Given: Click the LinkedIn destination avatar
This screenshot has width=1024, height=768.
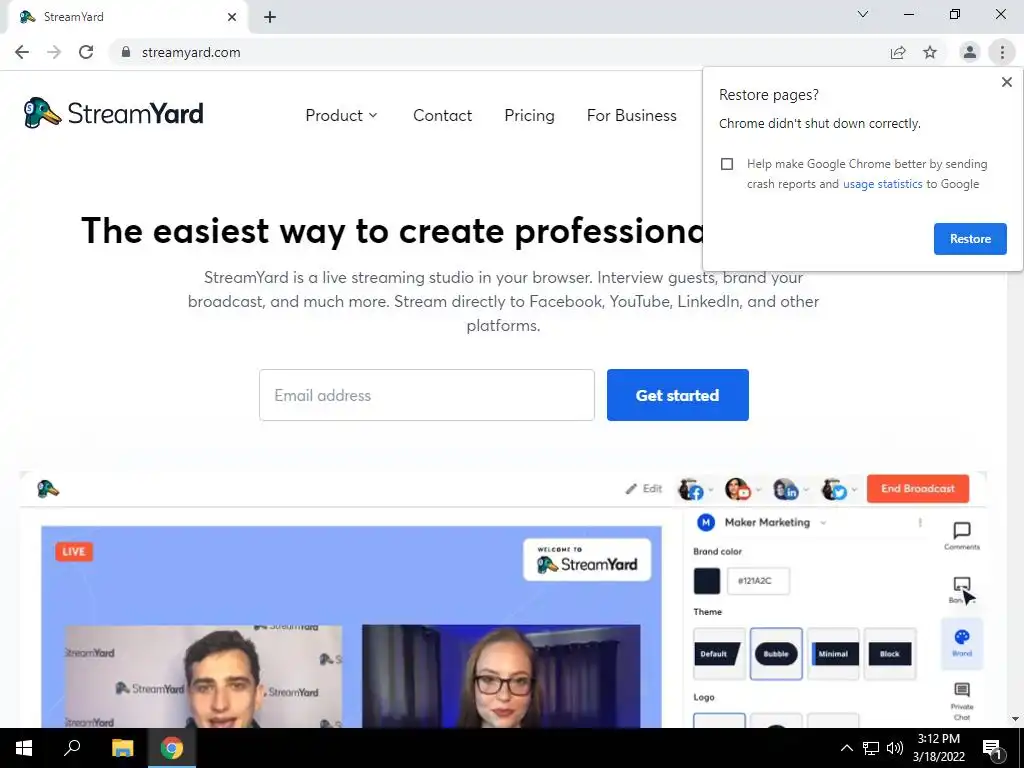Looking at the screenshot, I should (786, 488).
